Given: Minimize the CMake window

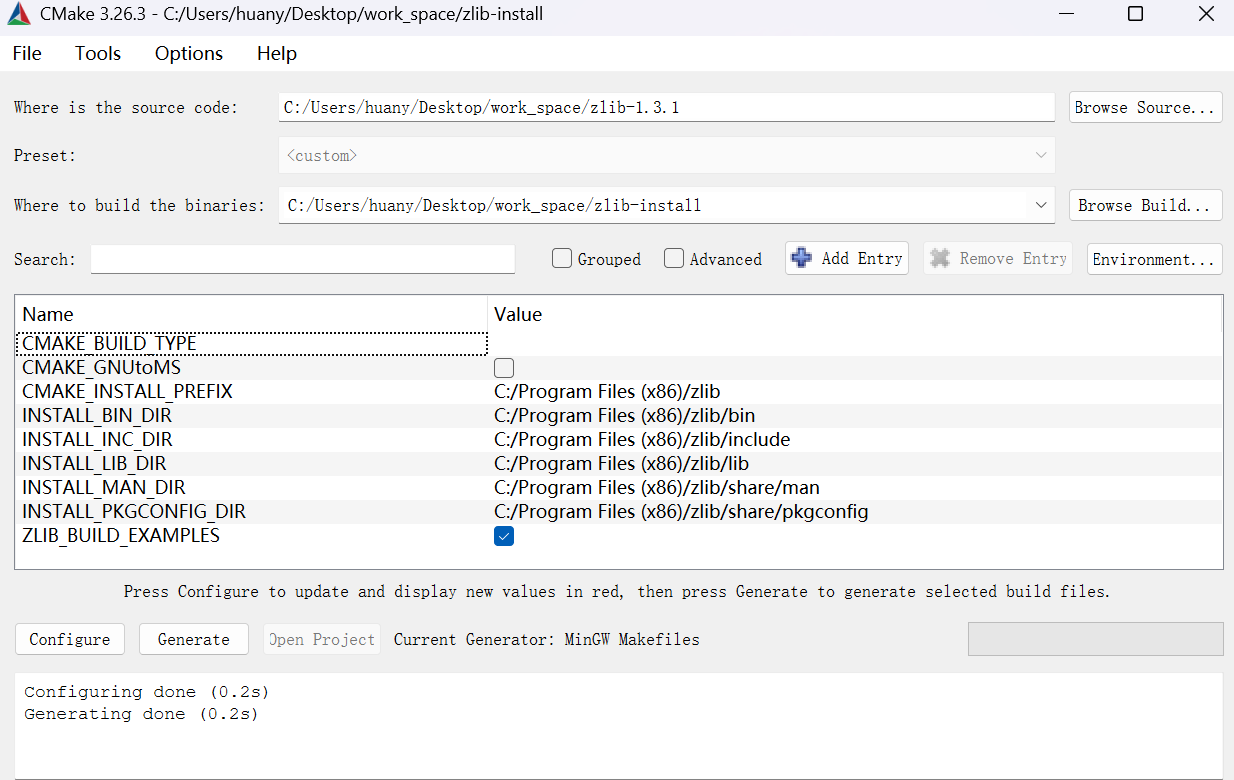Looking at the screenshot, I should [1066, 14].
